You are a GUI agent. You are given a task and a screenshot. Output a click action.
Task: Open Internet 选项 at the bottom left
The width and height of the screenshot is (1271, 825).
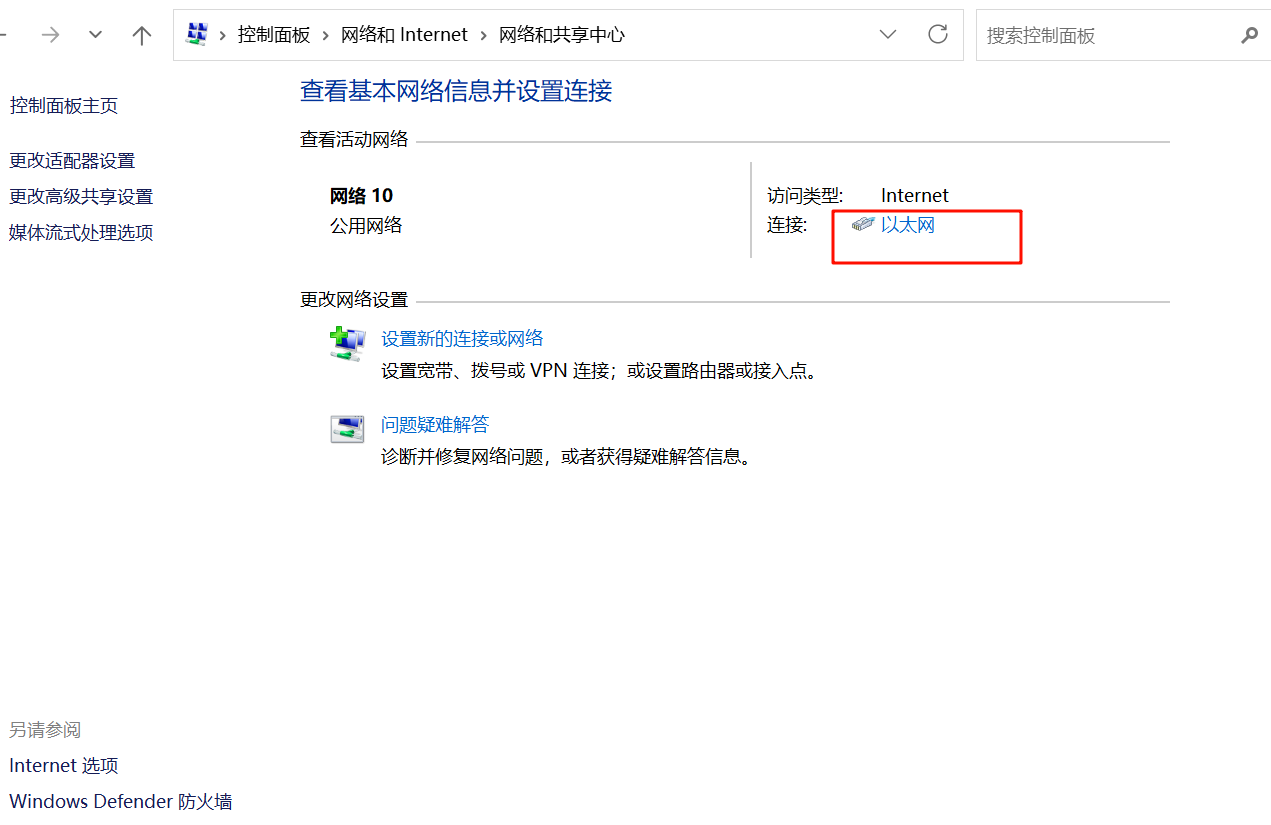(63, 765)
